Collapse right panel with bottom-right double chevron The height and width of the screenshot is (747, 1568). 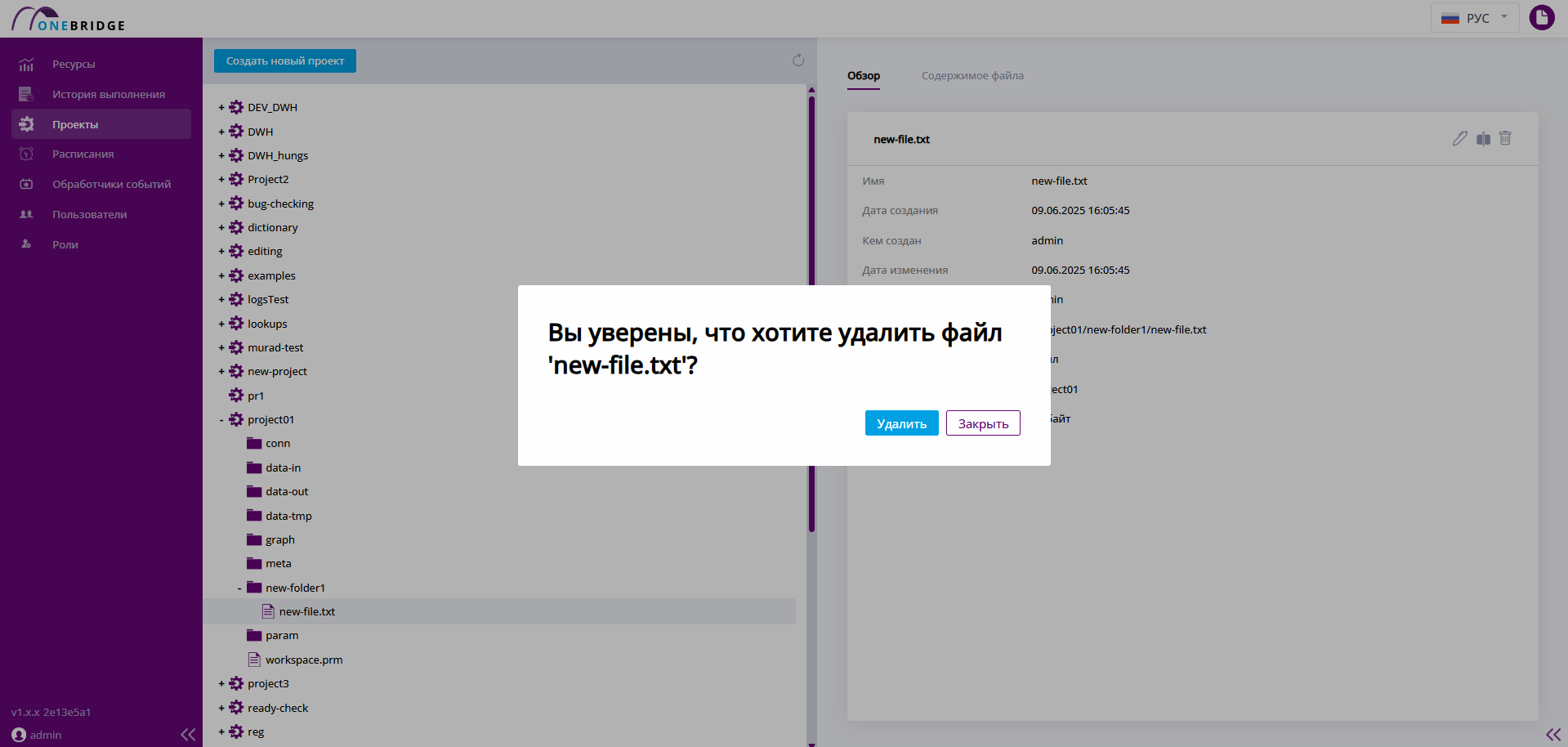(x=1553, y=735)
